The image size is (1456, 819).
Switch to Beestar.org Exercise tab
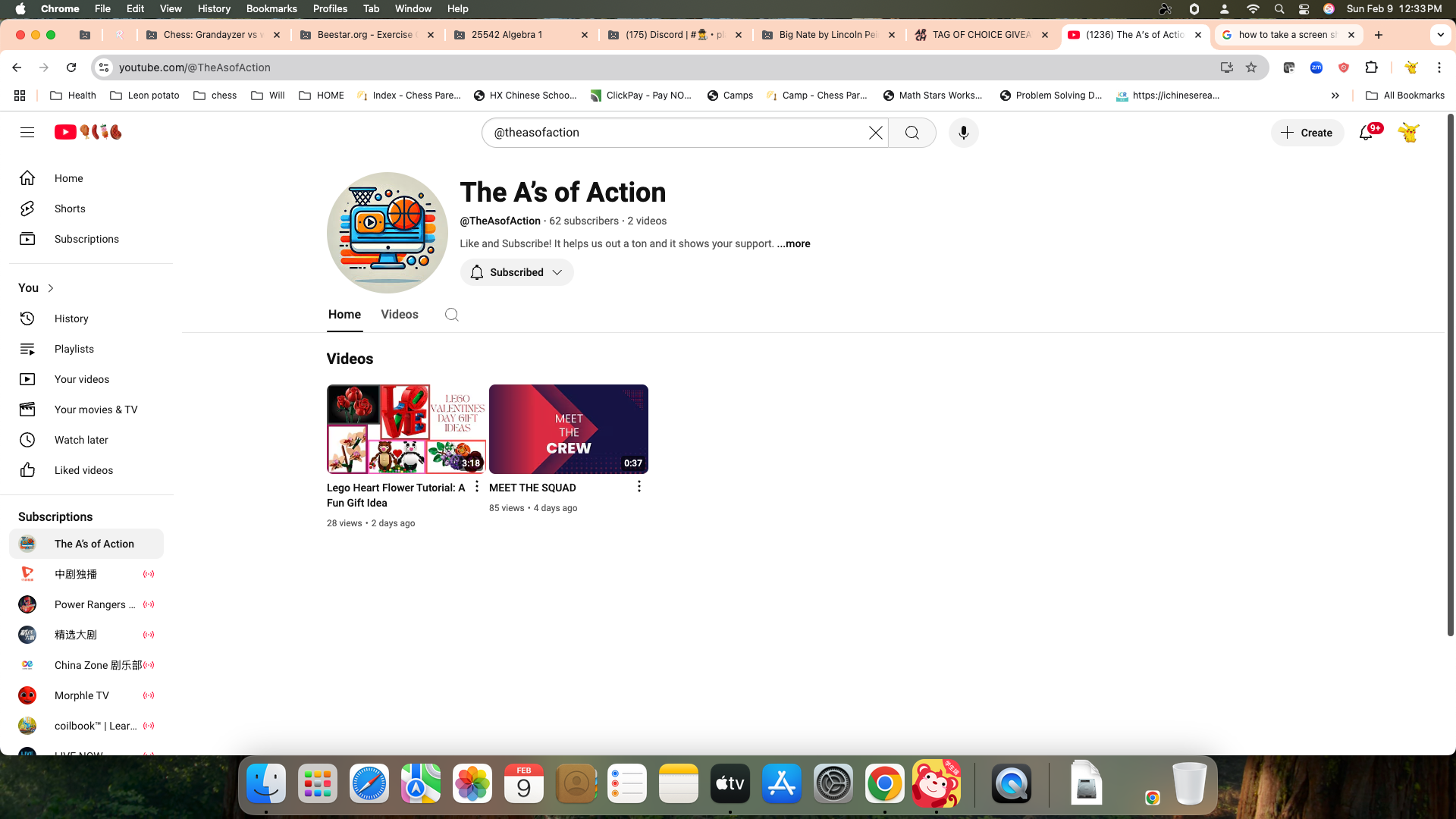tap(366, 35)
